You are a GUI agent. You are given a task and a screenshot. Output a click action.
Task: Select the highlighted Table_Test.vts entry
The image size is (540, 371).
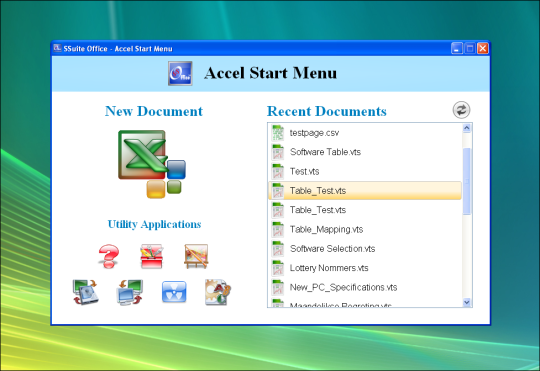365,190
